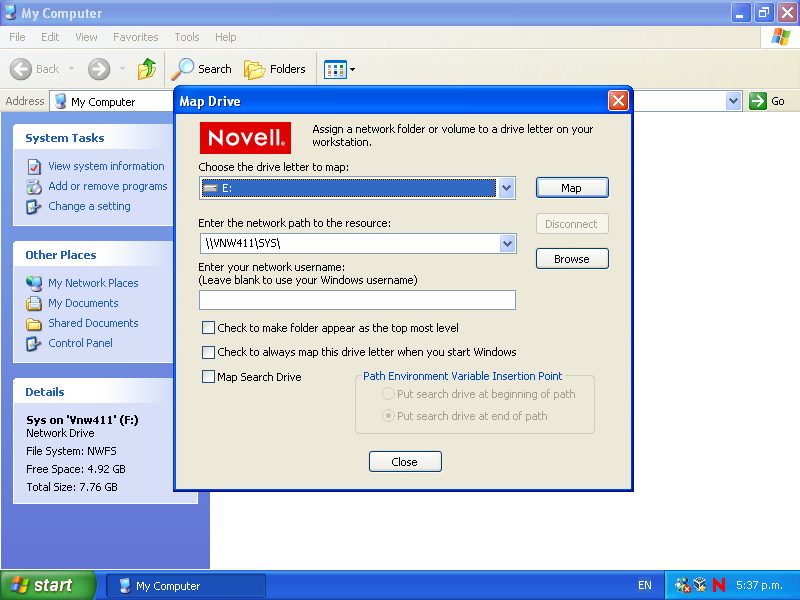Open the Edit menu
Screen dimensions: 800x600
tap(50, 37)
